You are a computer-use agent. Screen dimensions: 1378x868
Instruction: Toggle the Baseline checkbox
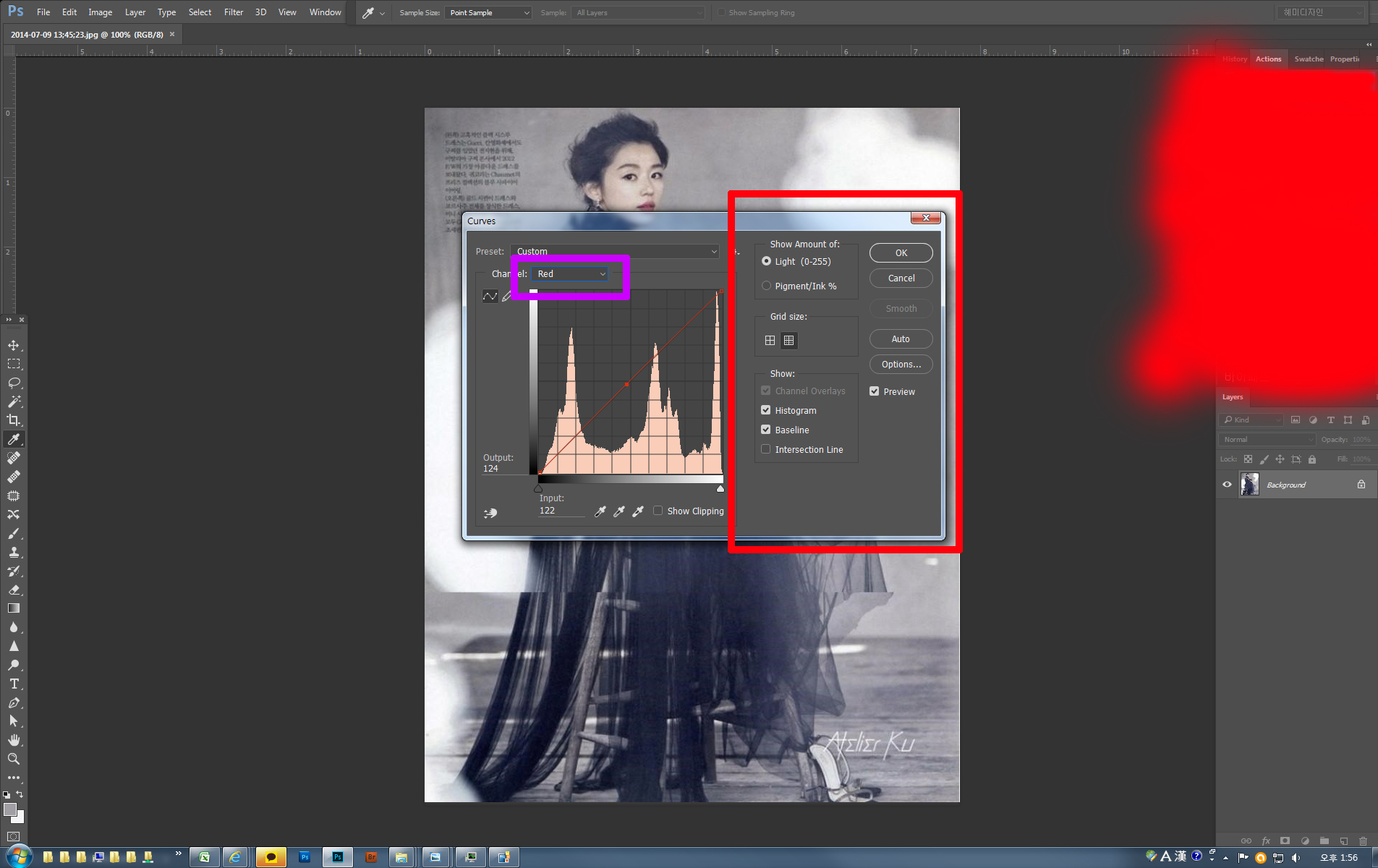tap(766, 430)
